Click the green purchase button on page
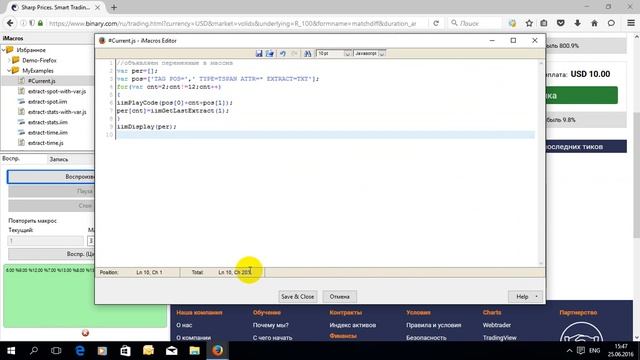The height and width of the screenshot is (360, 640). pos(581,96)
